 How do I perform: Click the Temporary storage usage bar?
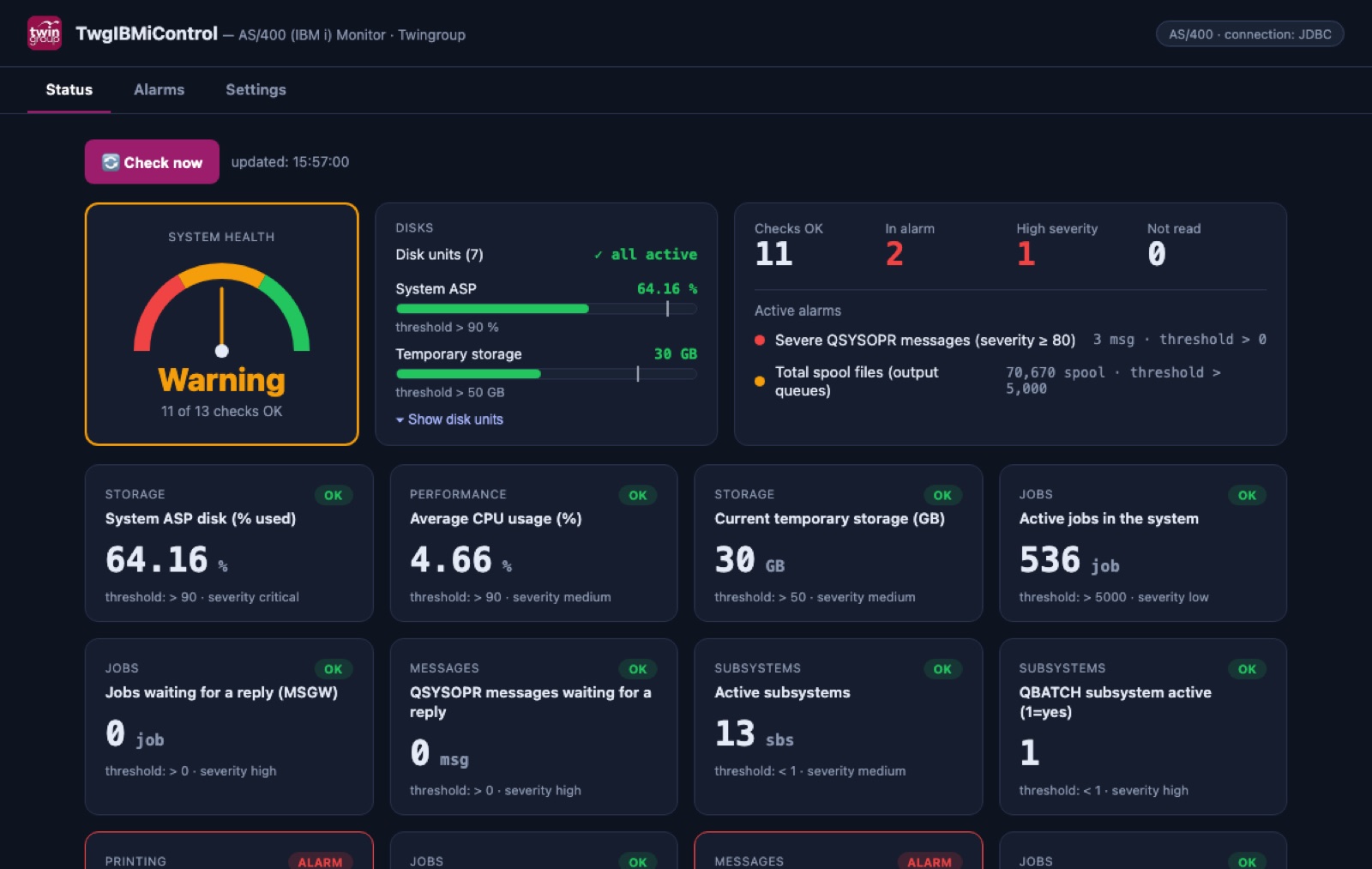pos(546,374)
